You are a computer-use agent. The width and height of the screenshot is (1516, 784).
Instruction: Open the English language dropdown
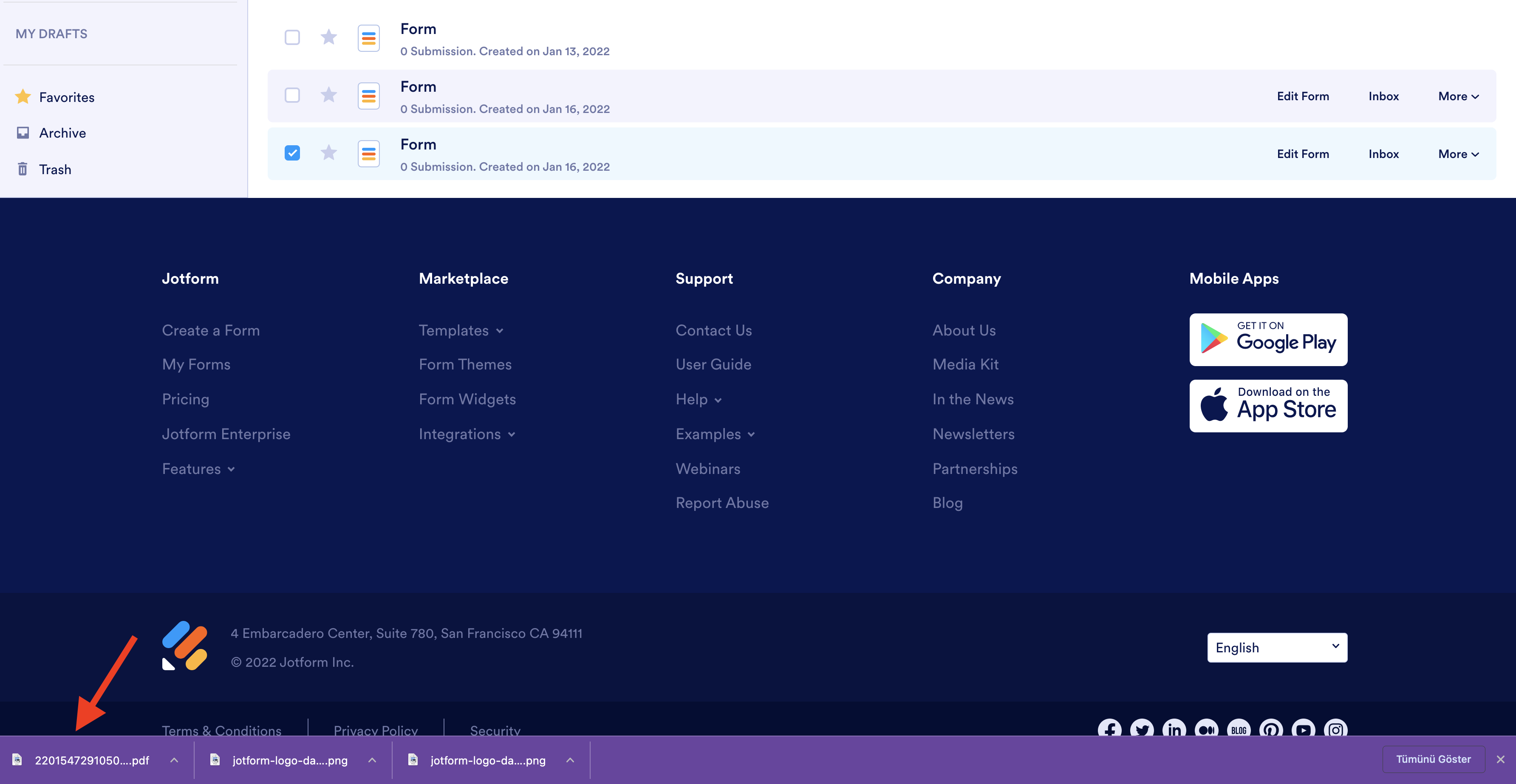click(1276, 648)
